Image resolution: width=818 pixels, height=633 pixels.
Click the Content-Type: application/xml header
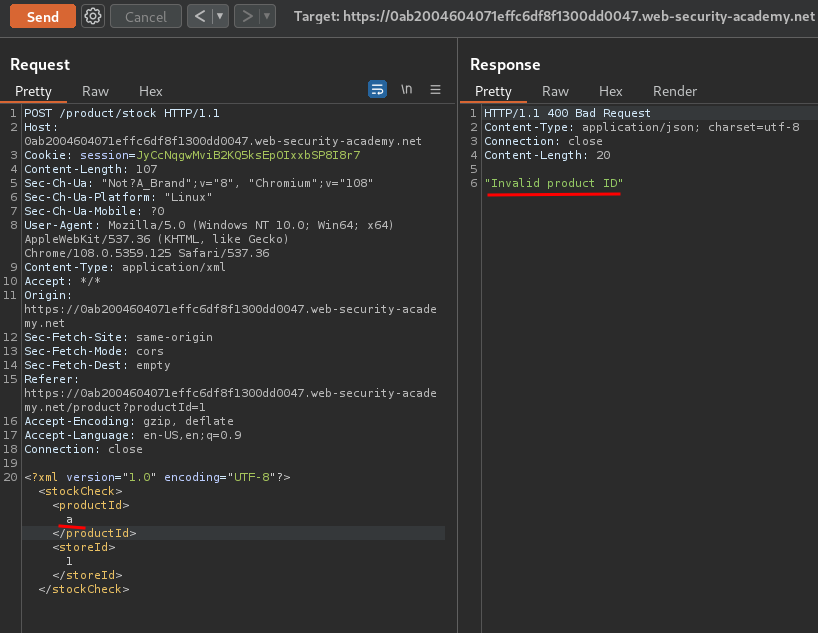[x=125, y=267]
